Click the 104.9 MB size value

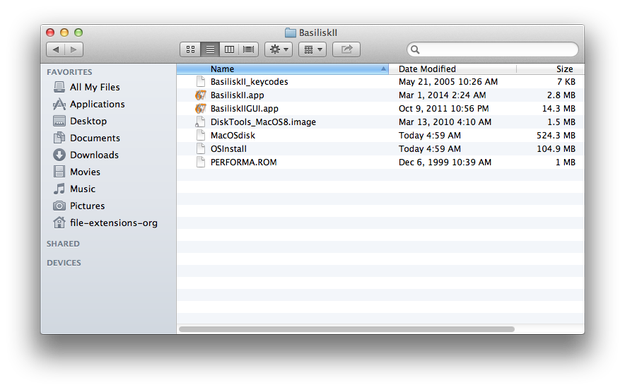point(556,149)
